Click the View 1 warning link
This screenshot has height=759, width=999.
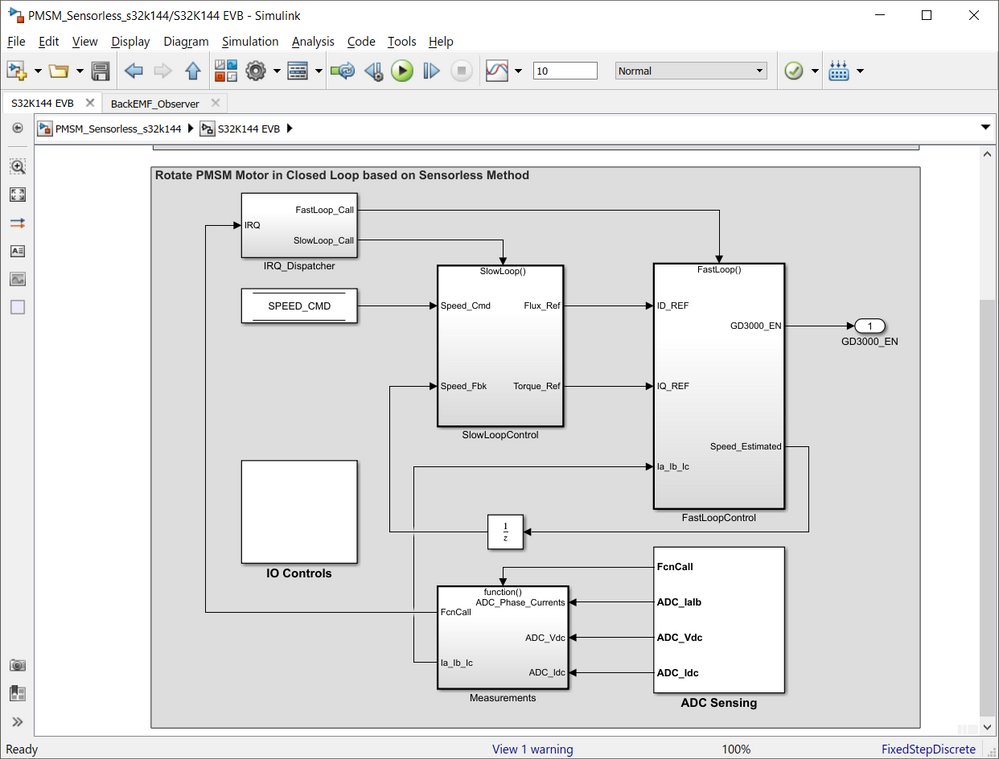[532, 749]
